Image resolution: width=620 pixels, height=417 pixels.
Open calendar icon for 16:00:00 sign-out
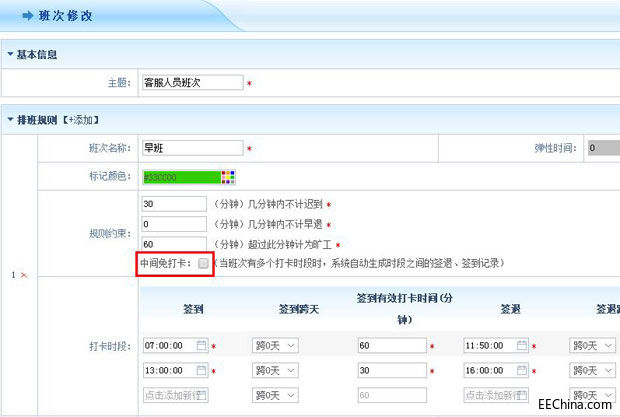(x=522, y=370)
